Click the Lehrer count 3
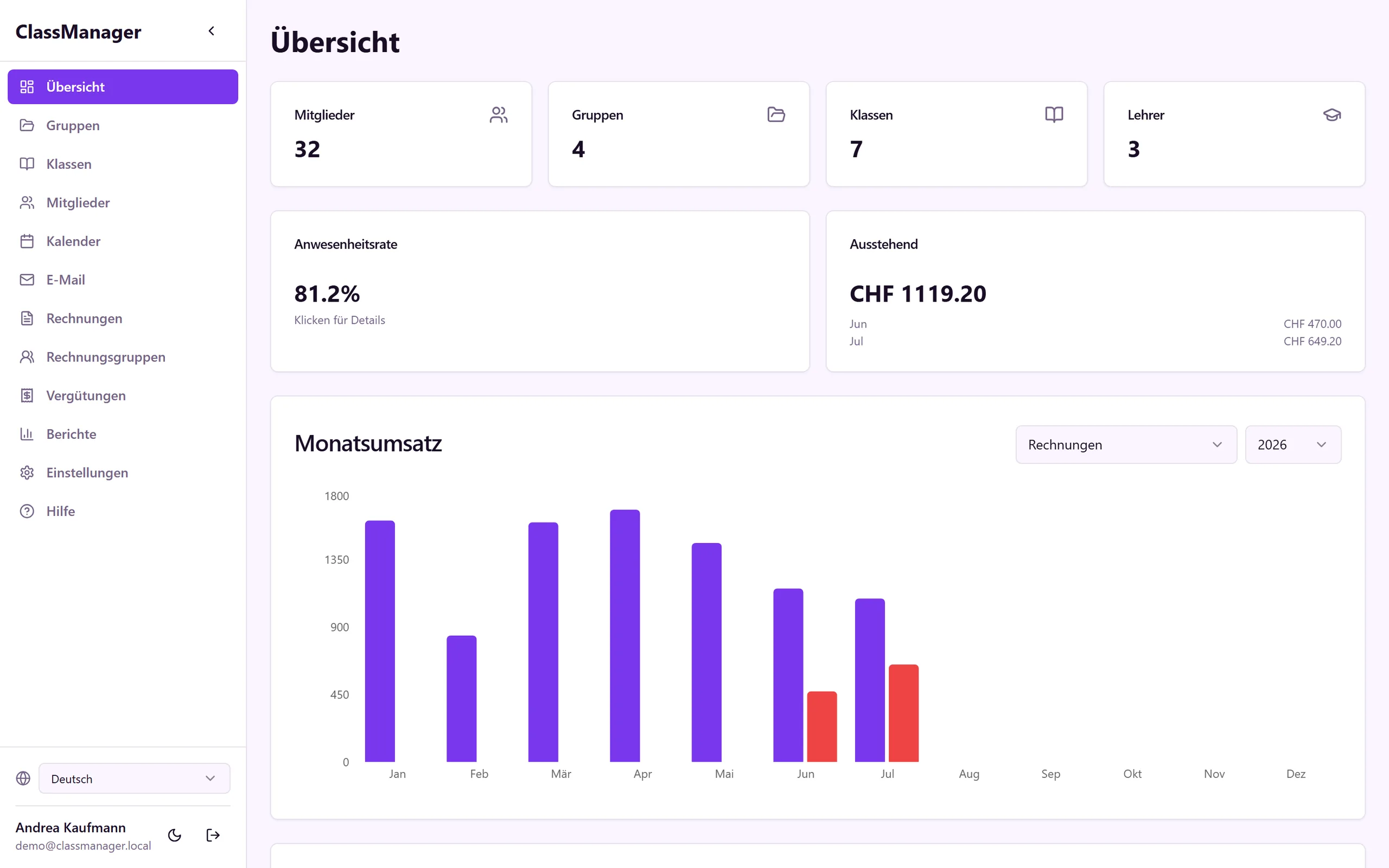The width and height of the screenshot is (1389, 868). (x=1133, y=149)
